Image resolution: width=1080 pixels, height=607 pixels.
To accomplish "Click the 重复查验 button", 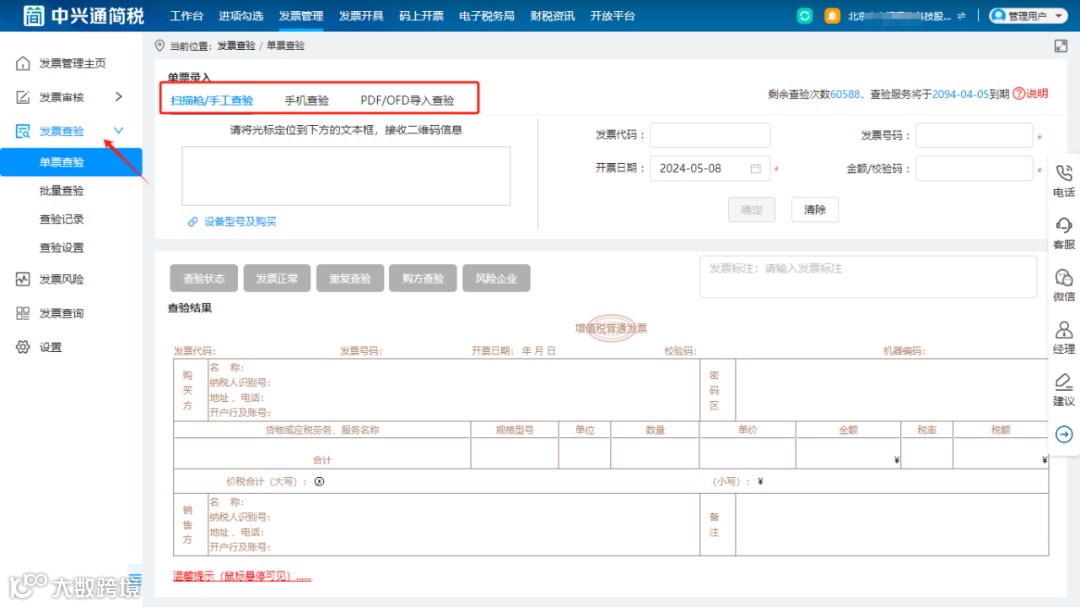I will click(x=350, y=278).
